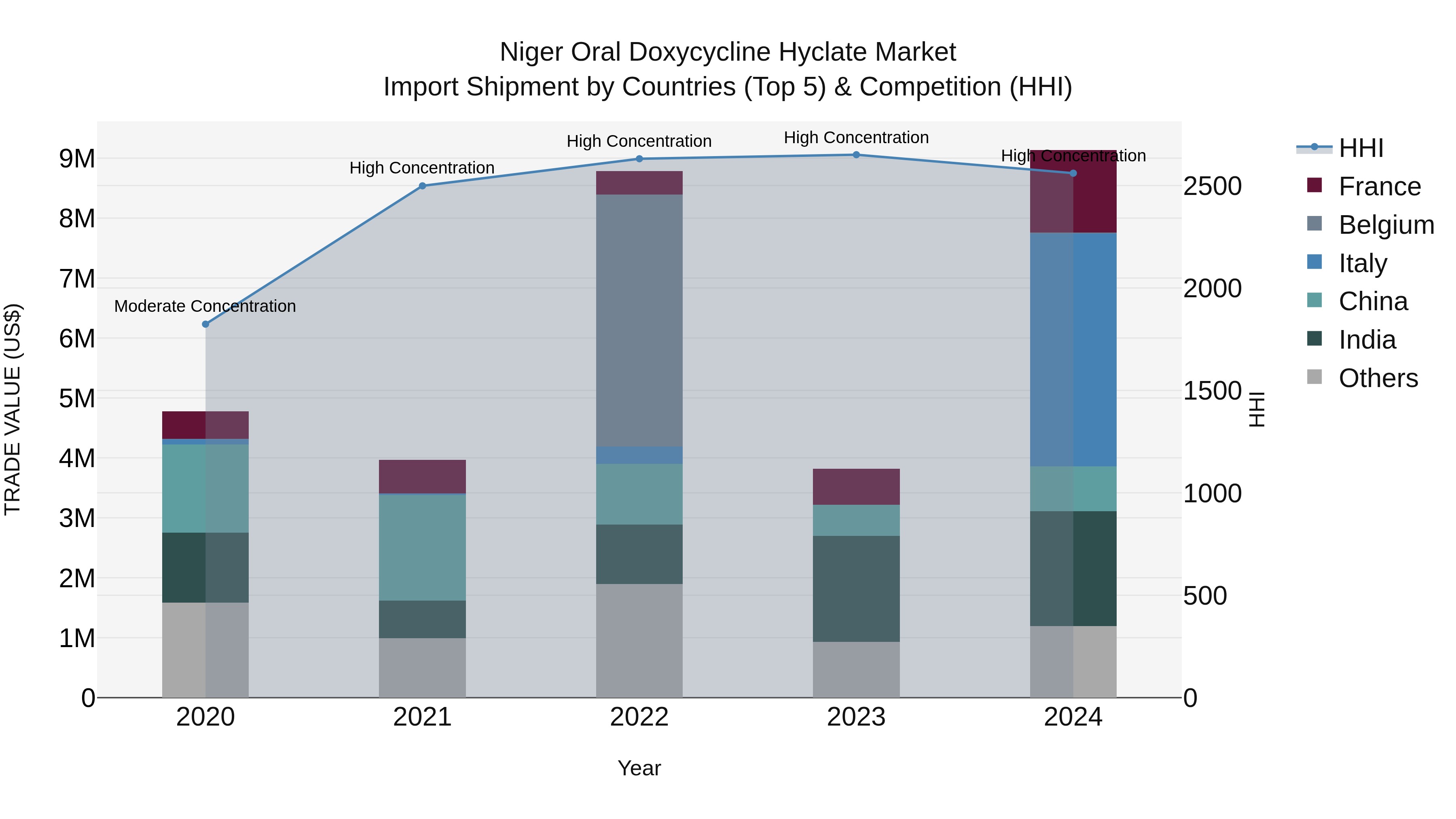Click the rotated HHI right axis title
This screenshot has width=1456, height=819.
click(x=1257, y=409)
